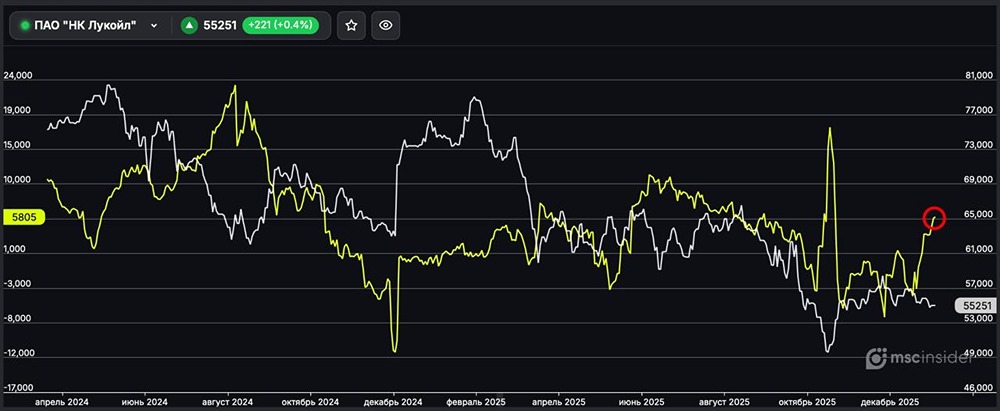1000x411 pixels.
Task: Click the 77,000 right-axis label
Action: (981, 110)
